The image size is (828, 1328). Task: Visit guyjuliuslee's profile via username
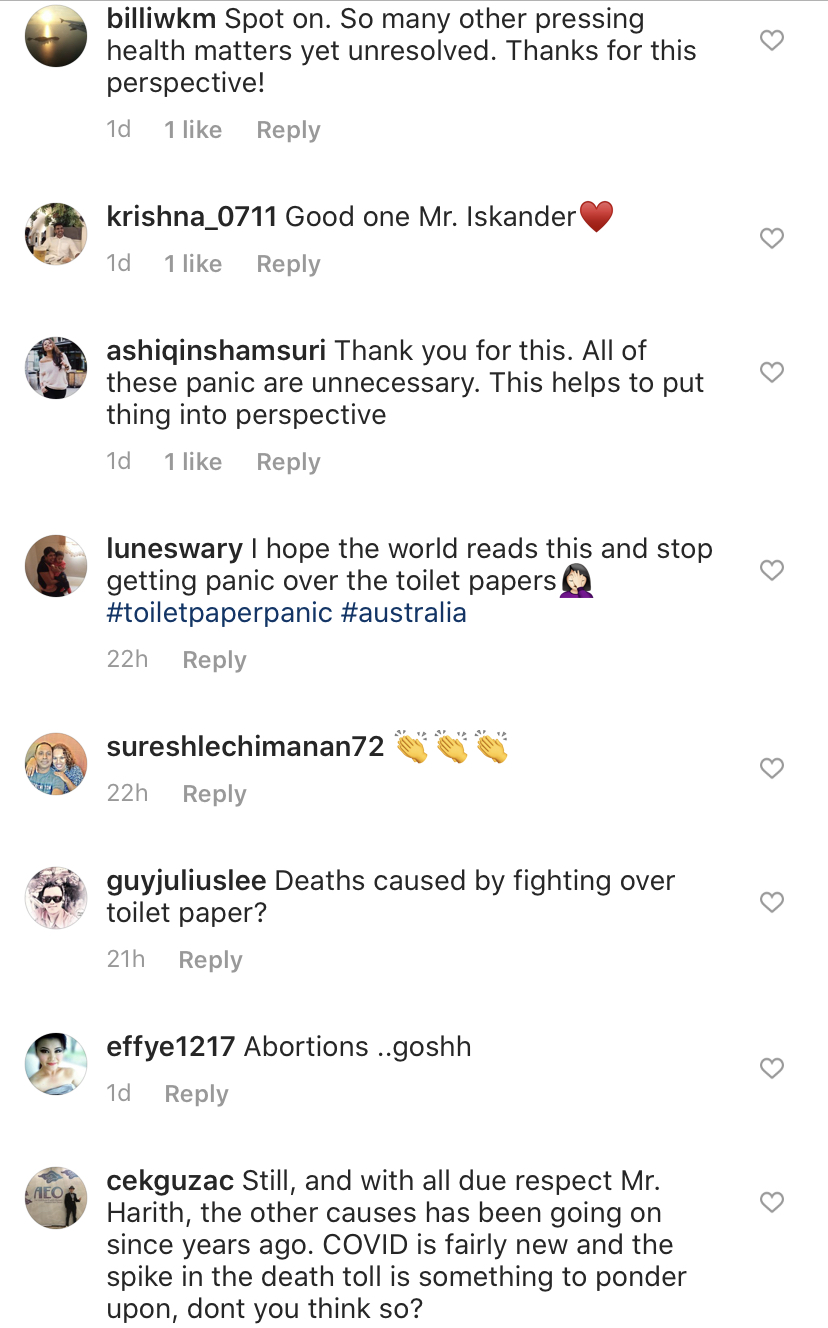coord(186,881)
